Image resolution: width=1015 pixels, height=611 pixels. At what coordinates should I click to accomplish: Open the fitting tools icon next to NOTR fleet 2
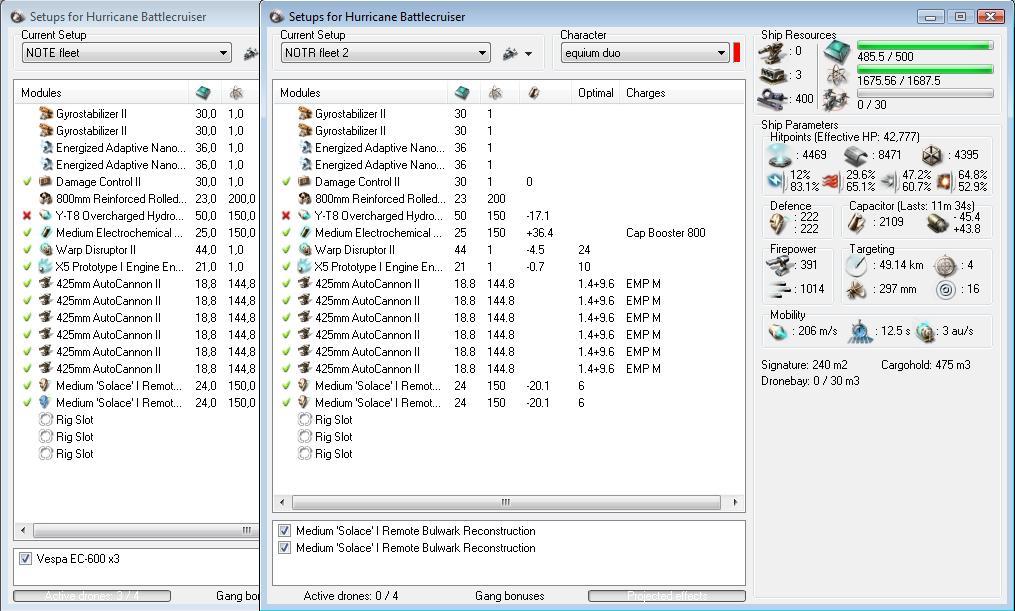[x=510, y=53]
